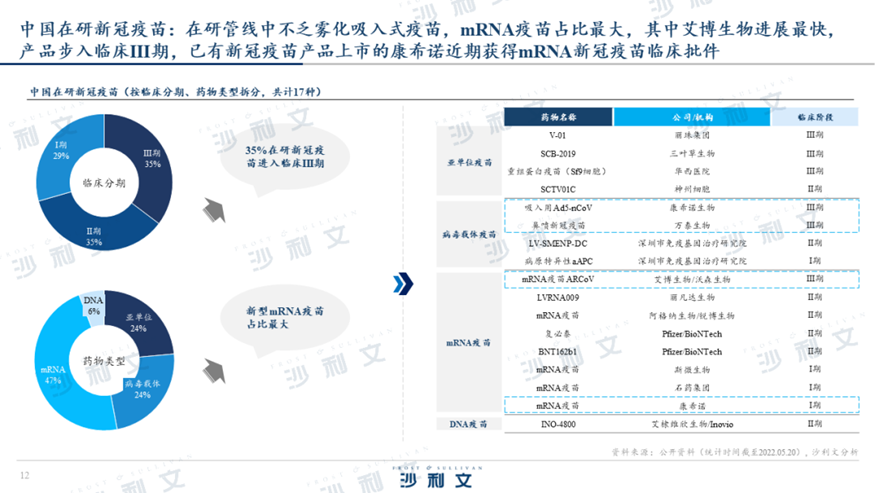Click the LV-SMENP-DC drug name cell
The height and width of the screenshot is (493, 875).
557,243
